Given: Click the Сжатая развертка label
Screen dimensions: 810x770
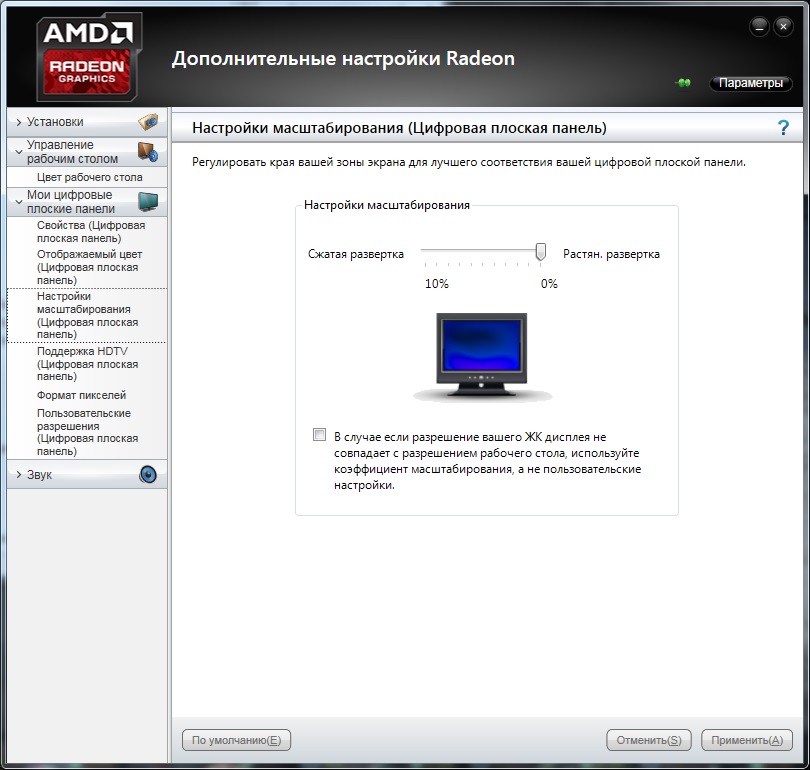Looking at the screenshot, I should point(356,254).
